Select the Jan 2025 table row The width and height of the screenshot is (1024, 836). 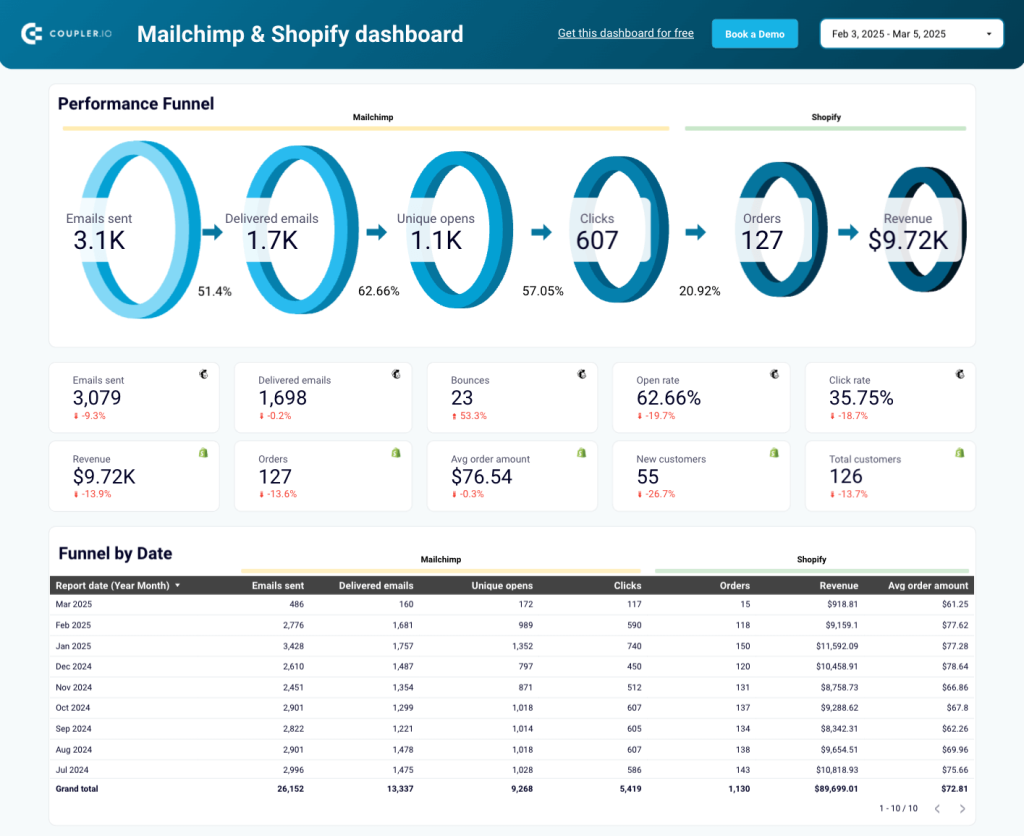pyautogui.click(x=511, y=646)
